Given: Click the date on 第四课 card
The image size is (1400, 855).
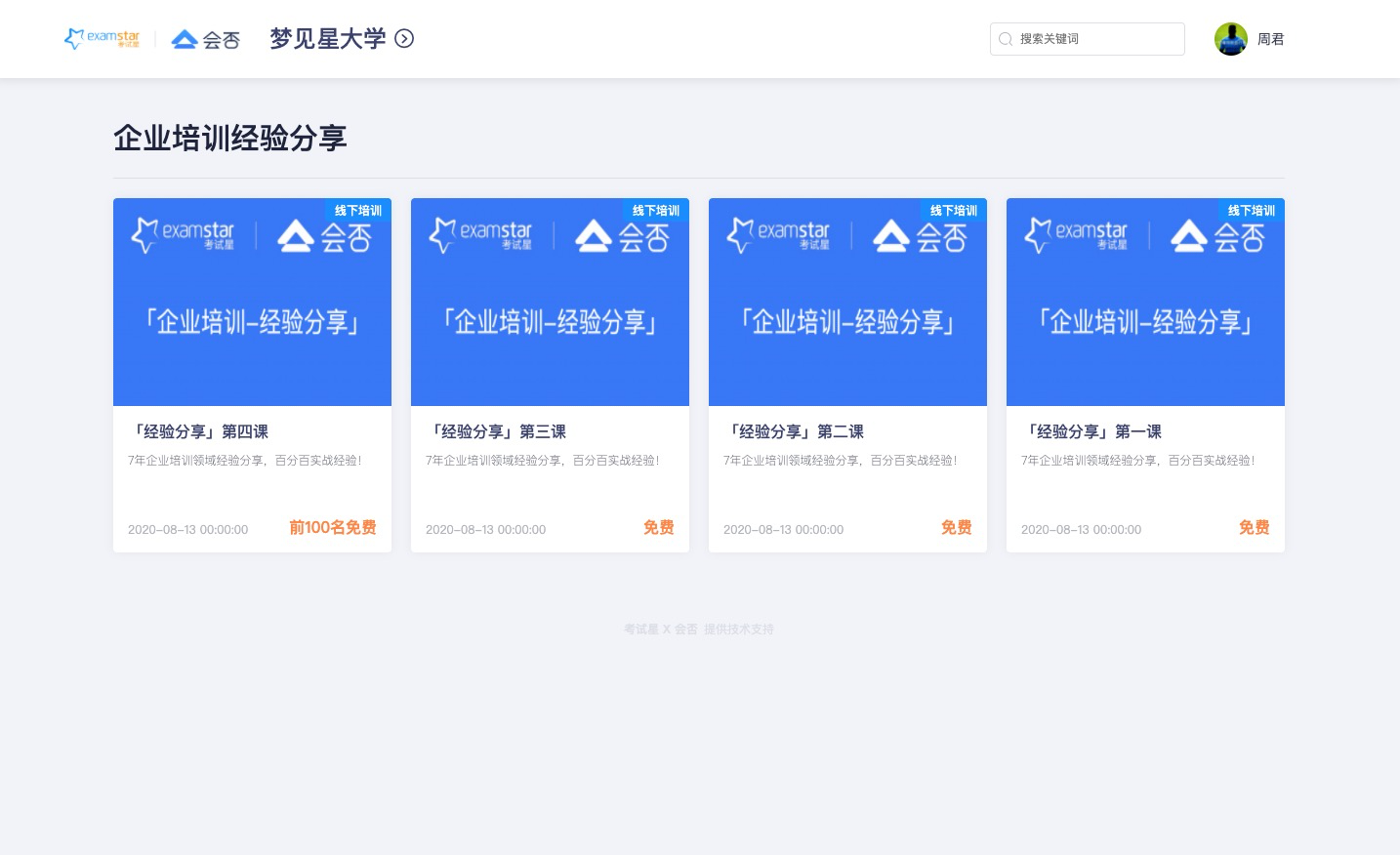Looking at the screenshot, I should pos(188,530).
